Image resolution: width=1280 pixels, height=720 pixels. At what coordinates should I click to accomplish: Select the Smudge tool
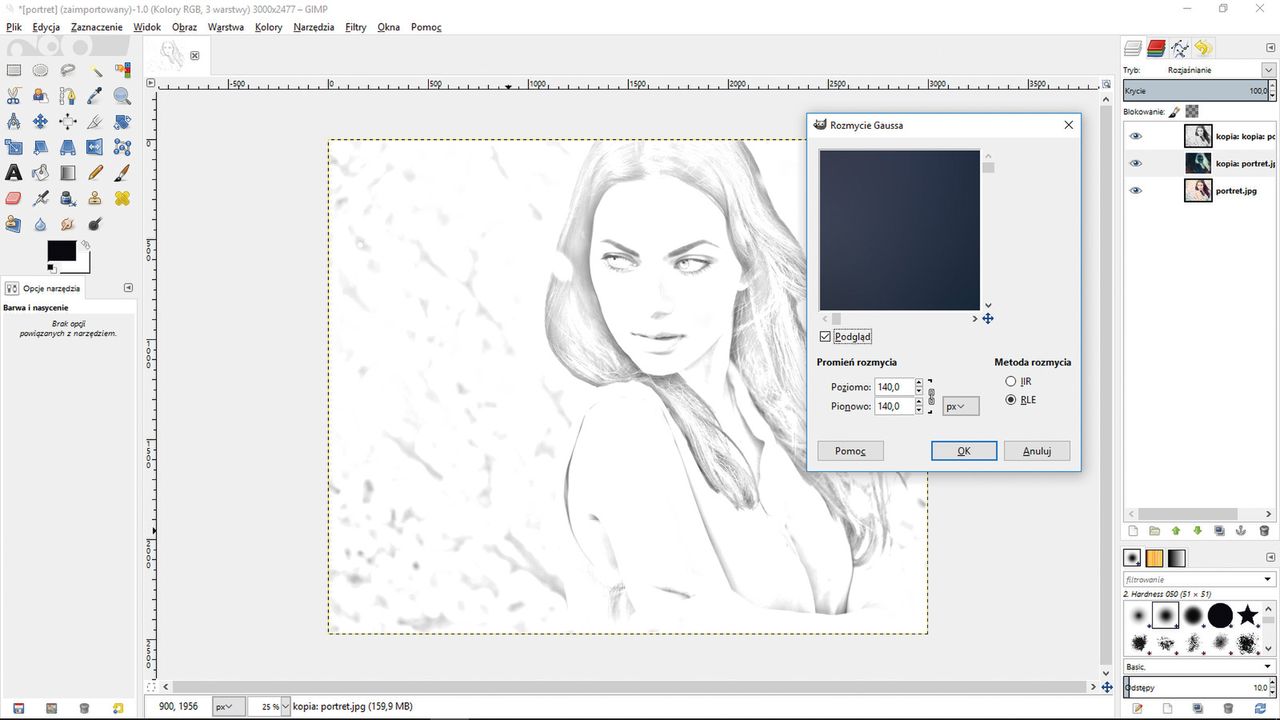(x=68, y=224)
